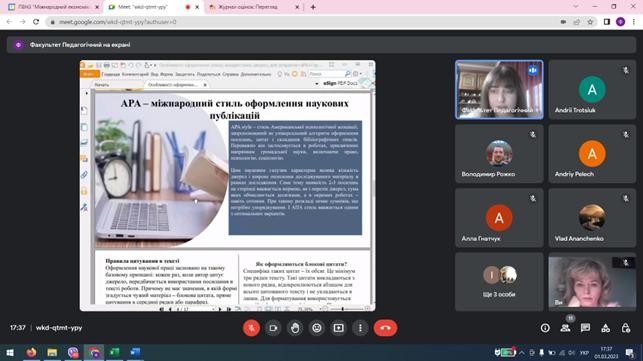Viewport: 643px width, 361px height.
Task: Click camera permission icon in address bar
Action: (x=563, y=22)
